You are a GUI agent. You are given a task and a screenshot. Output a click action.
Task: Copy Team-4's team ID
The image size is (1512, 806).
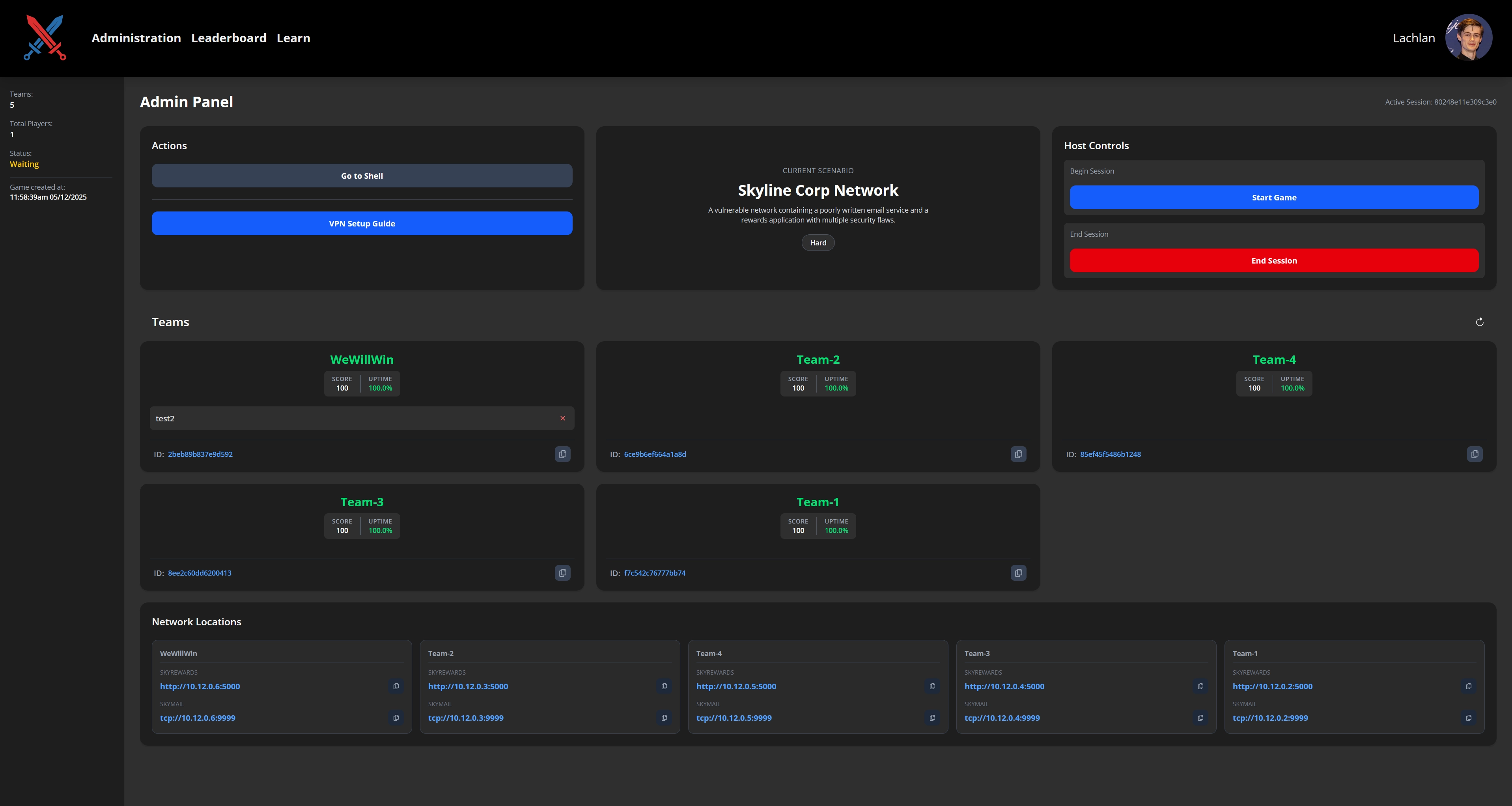tap(1475, 454)
